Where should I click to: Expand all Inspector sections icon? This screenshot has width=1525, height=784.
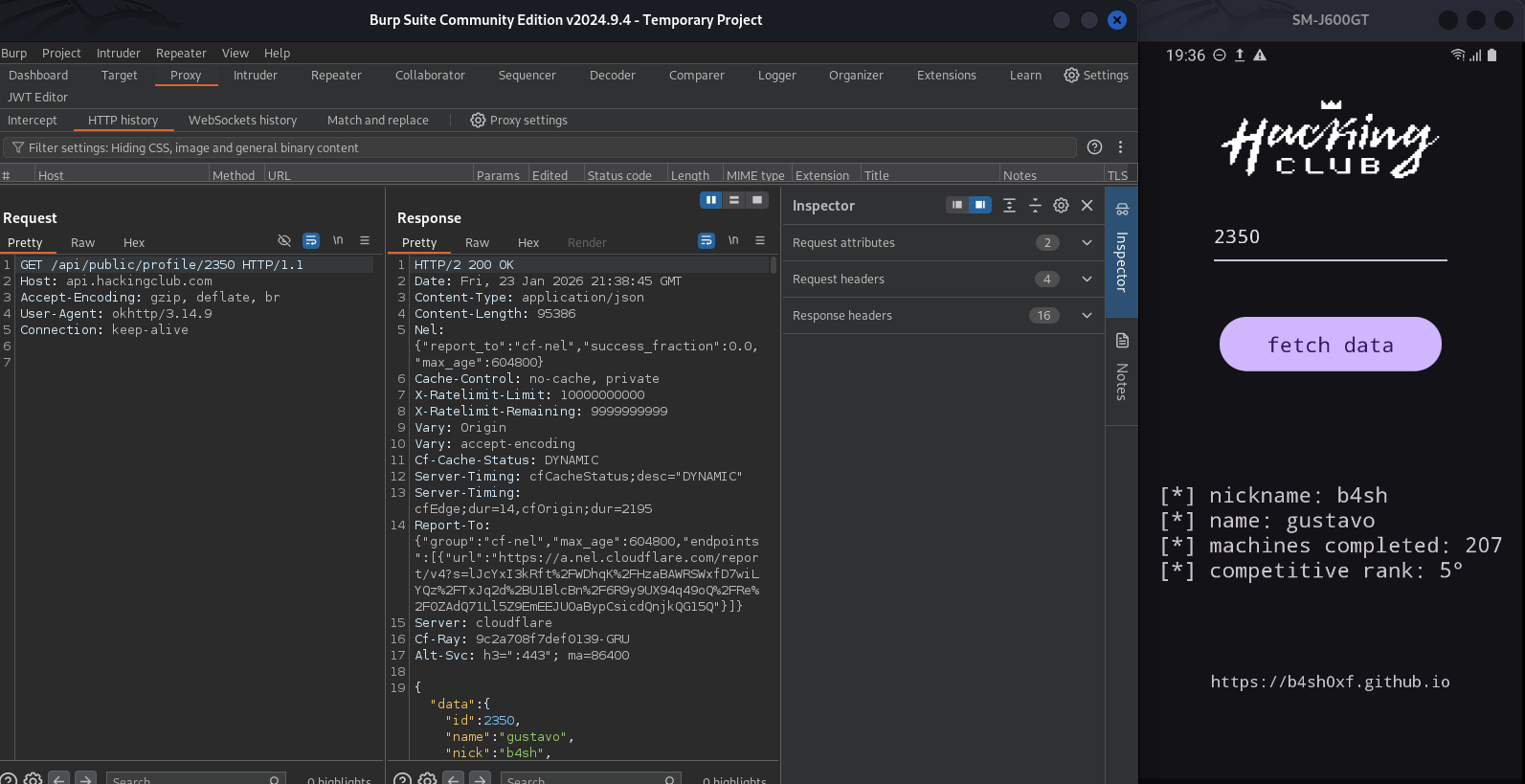click(x=1009, y=205)
